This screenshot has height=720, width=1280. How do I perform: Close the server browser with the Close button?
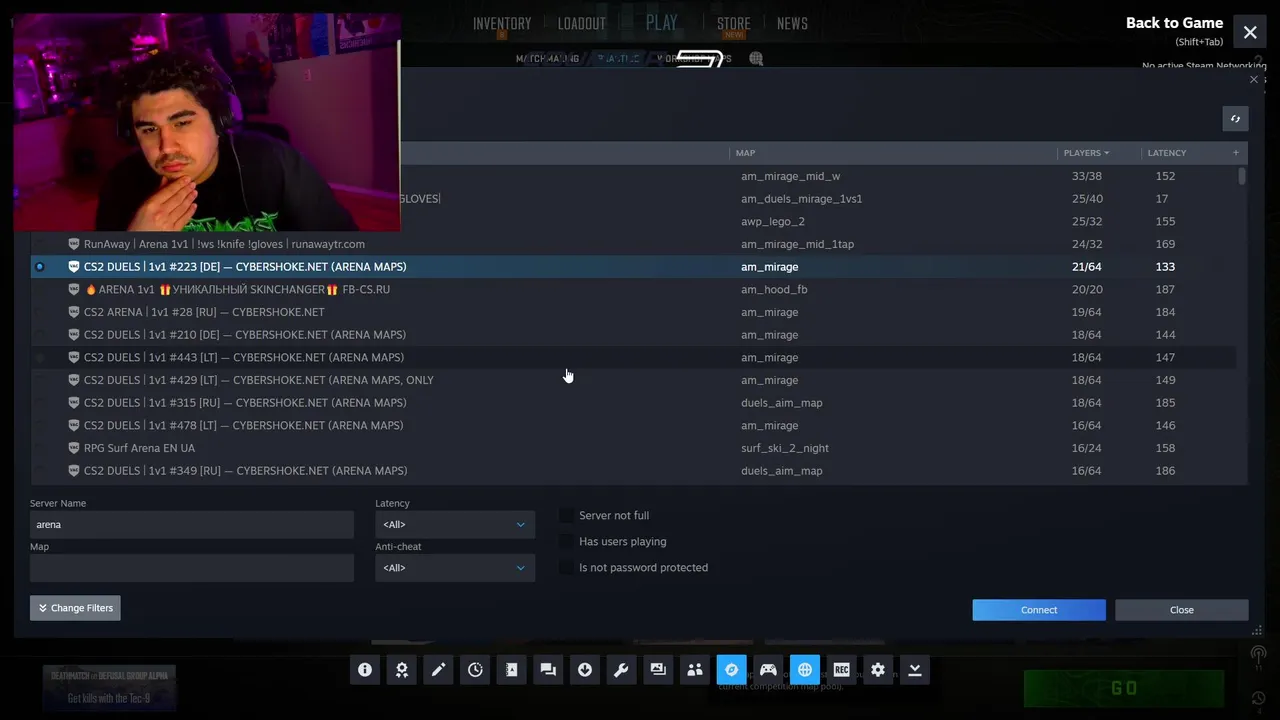[x=1182, y=610]
